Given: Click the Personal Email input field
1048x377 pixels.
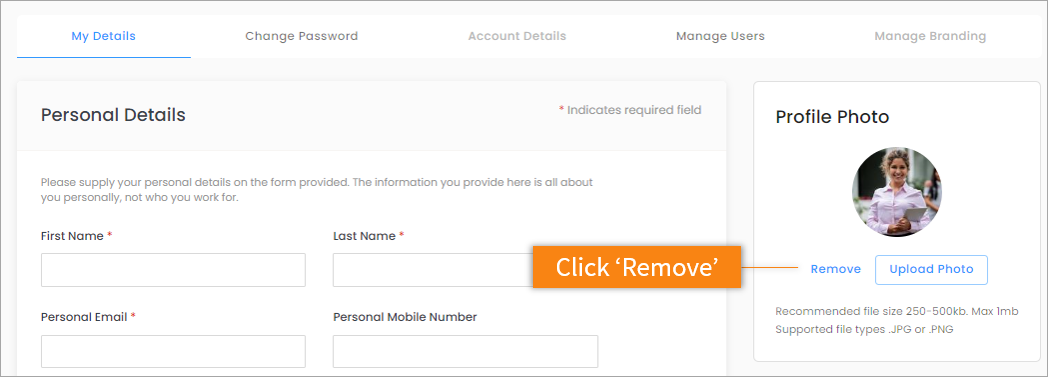Looking at the screenshot, I should (173, 352).
